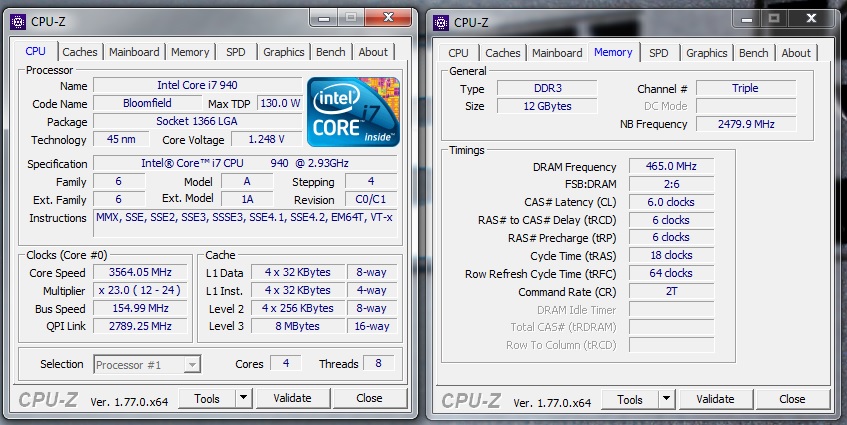This screenshot has height=425, width=847.
Task: Select the SPD tab in left window
Action: (x=236, y=52)
